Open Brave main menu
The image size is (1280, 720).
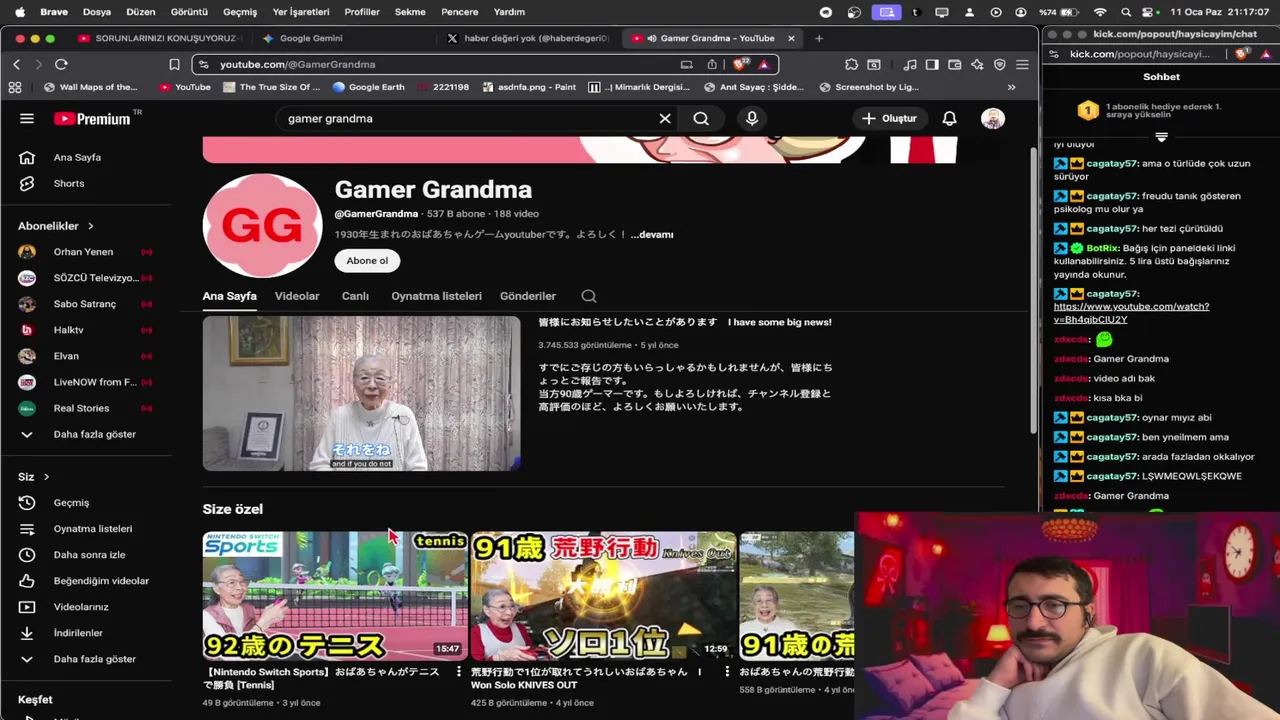pyautogui.click(x=1022, y=64)
